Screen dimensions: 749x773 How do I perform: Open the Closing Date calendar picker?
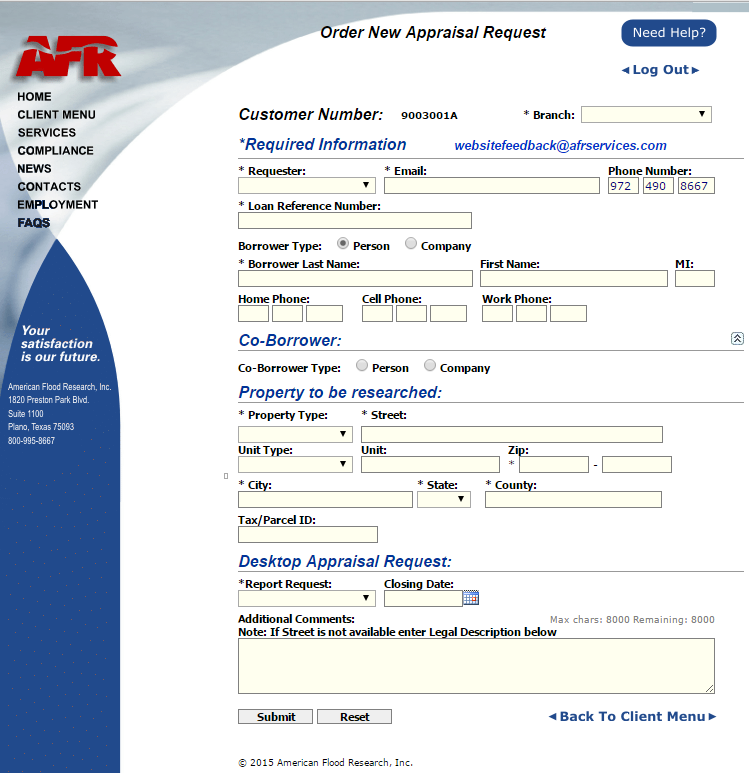(471, 598)
